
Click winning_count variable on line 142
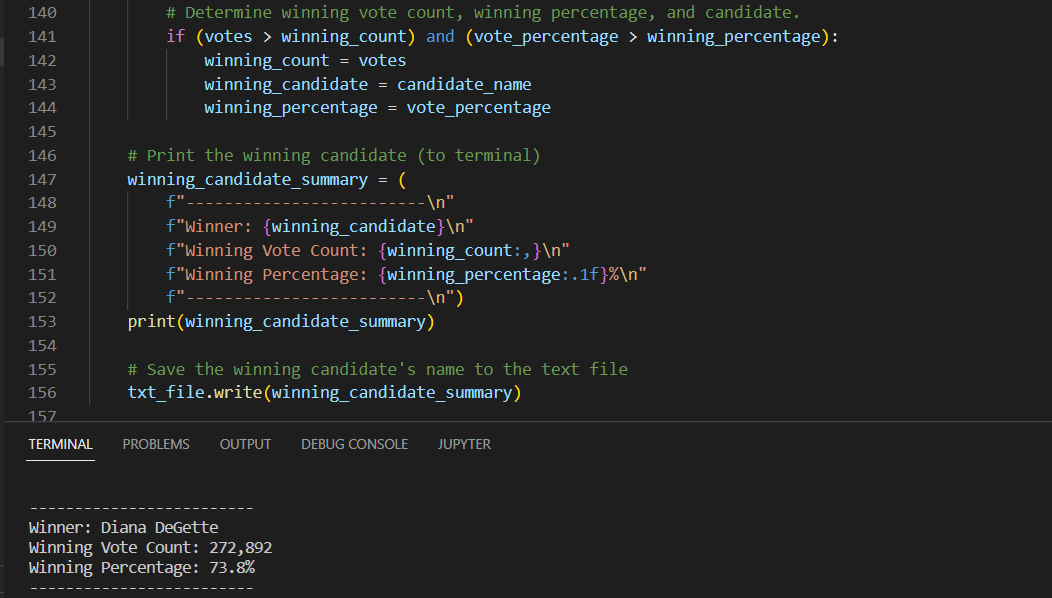click(265, 60)
